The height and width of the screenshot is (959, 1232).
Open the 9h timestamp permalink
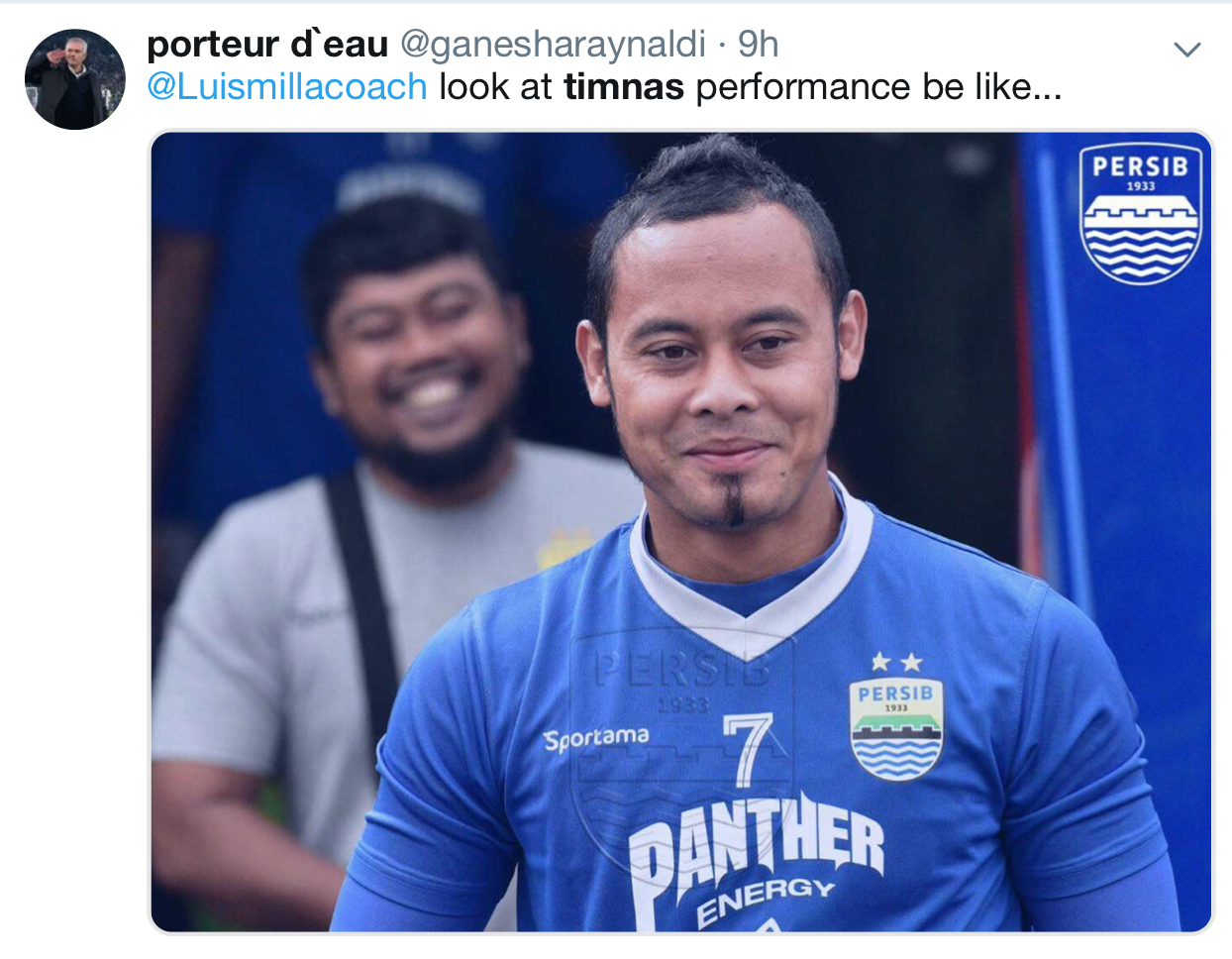click(759, 45)
